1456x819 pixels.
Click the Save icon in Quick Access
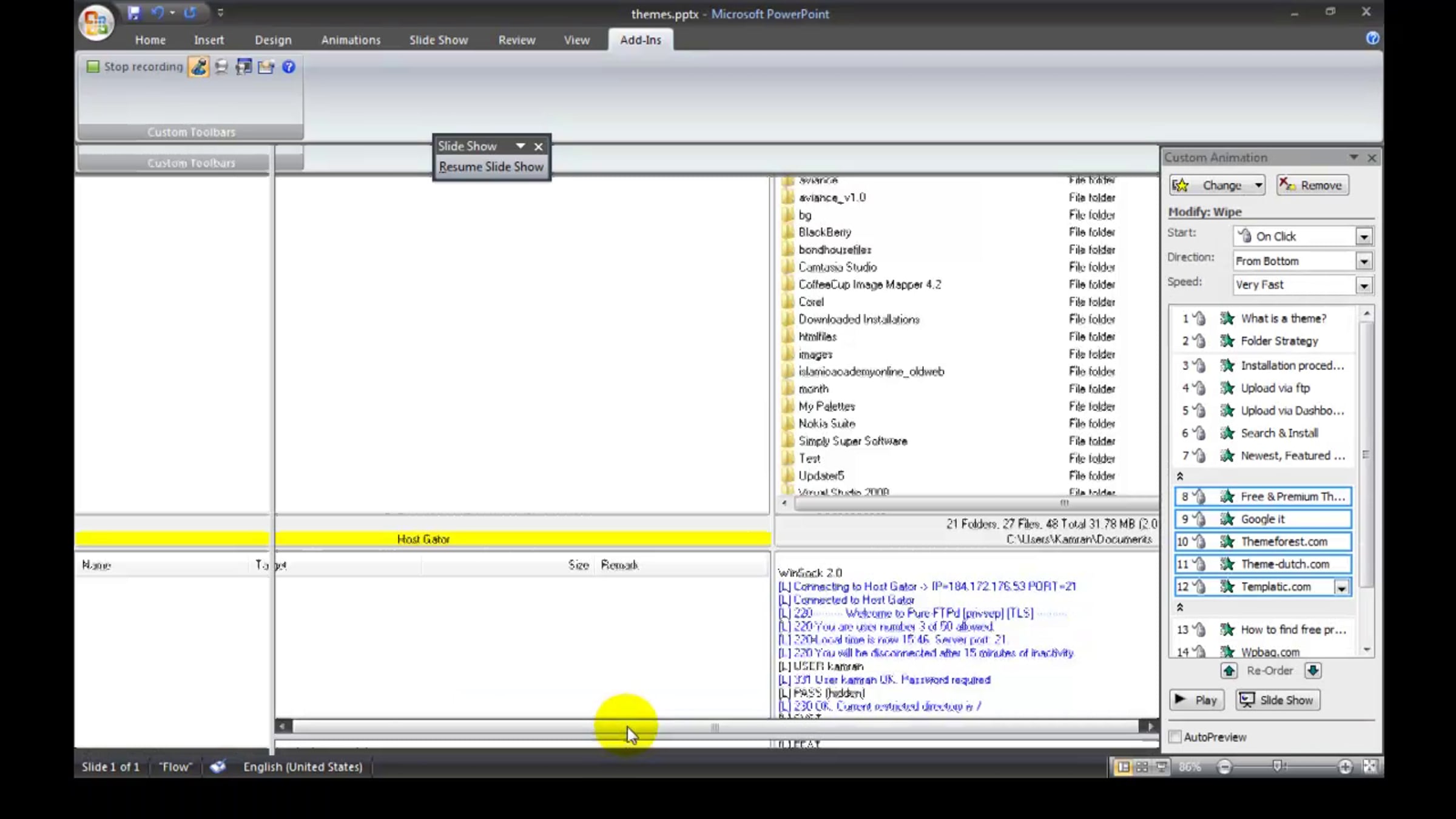coord(133,12)
